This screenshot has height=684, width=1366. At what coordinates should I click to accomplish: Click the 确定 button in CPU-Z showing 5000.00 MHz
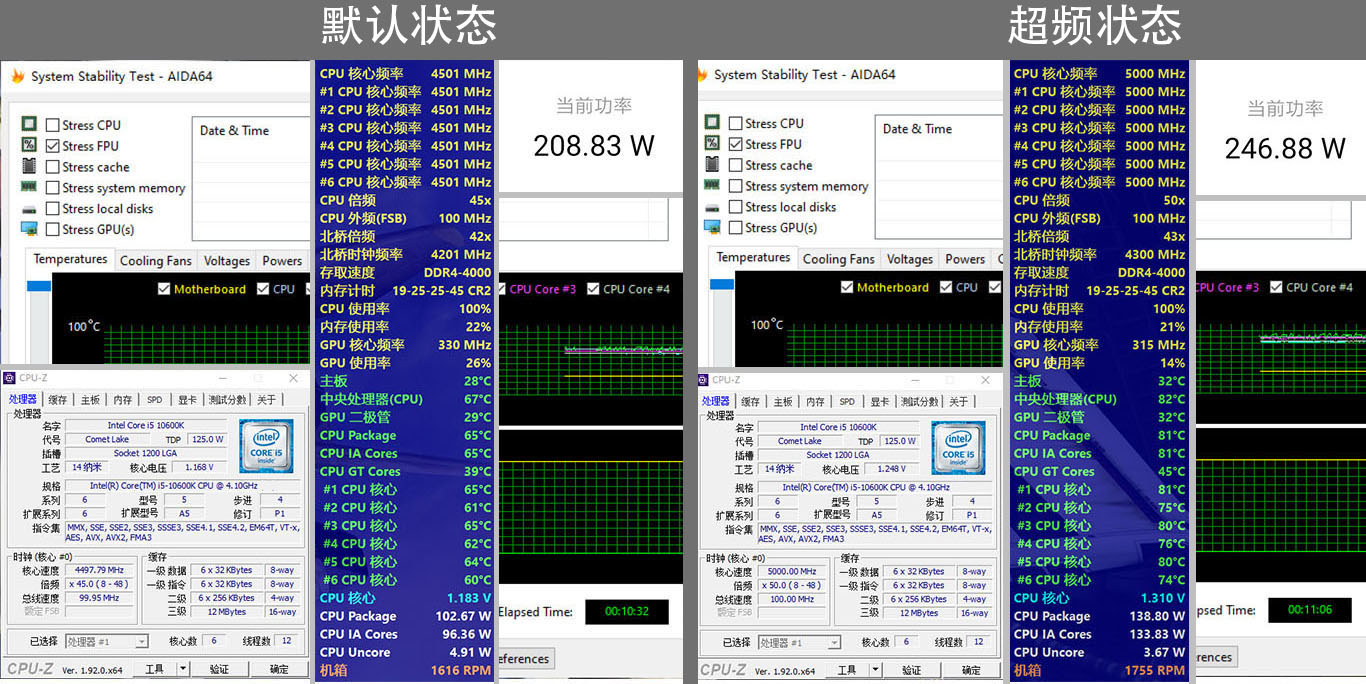coord(971,670)
